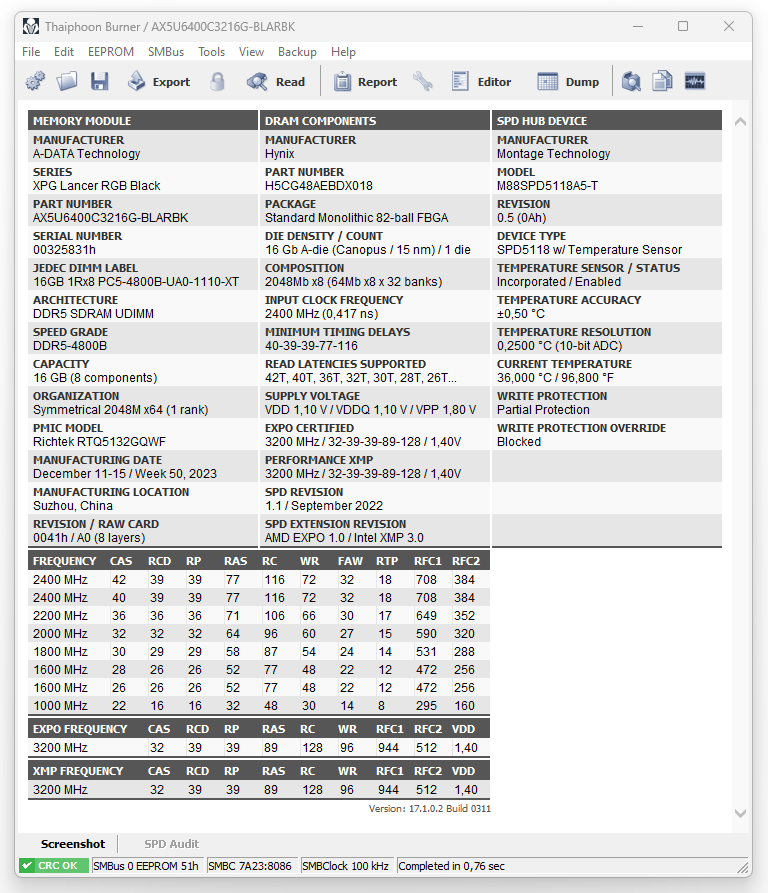This screenshot has height=893, width=768.
Task: Click the scroll down arrow
Action: [x=740, y=813]
